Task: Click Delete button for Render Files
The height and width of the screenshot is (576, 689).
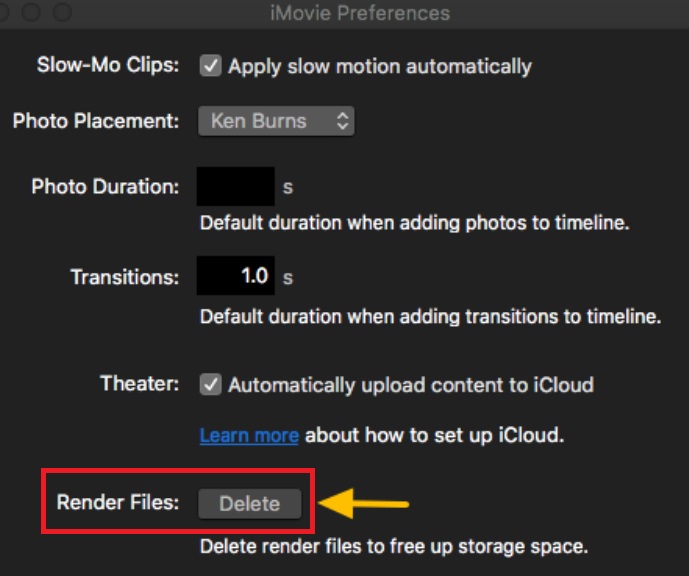Action: 250,504
